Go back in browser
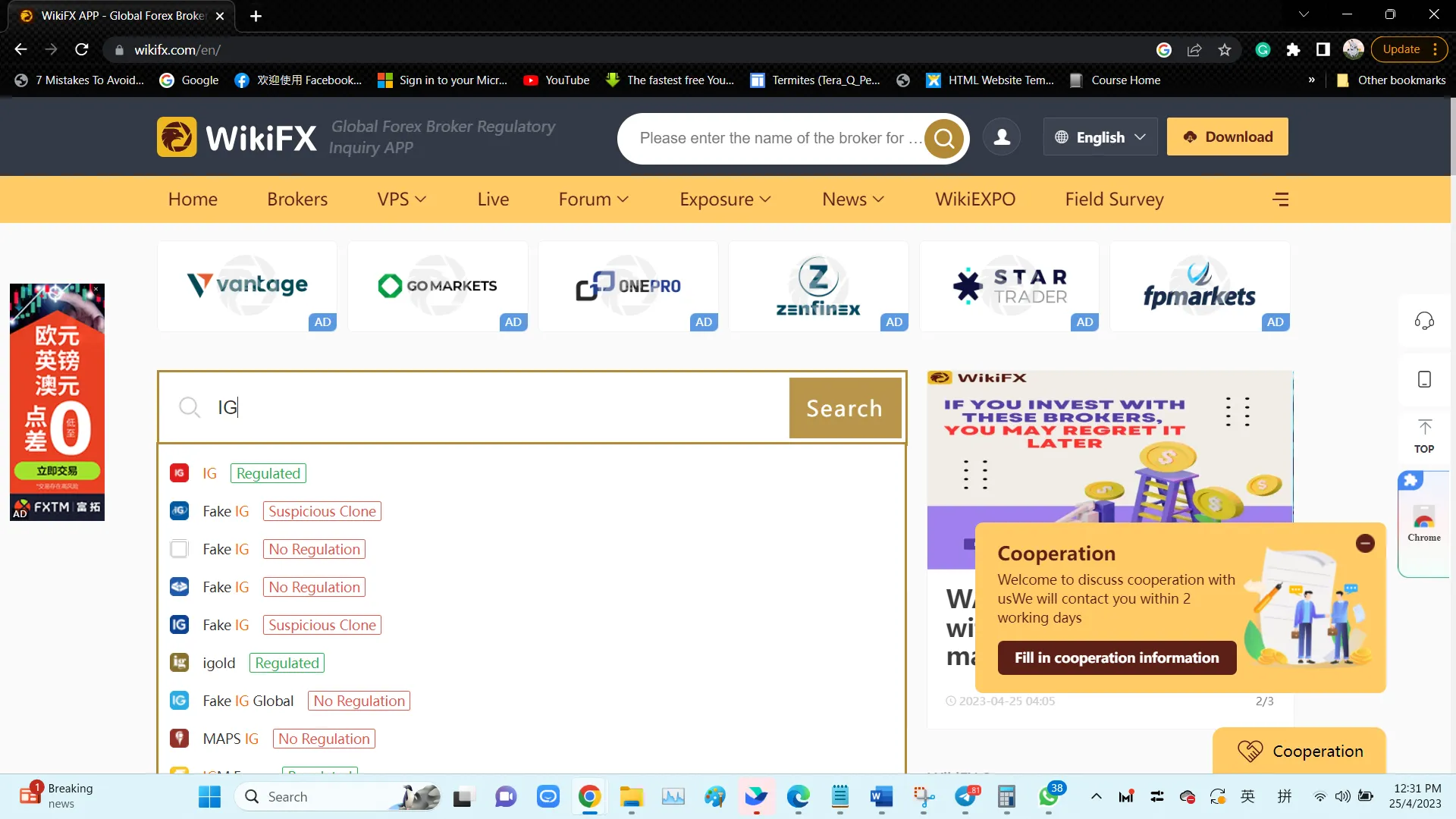 click(20, 50)
